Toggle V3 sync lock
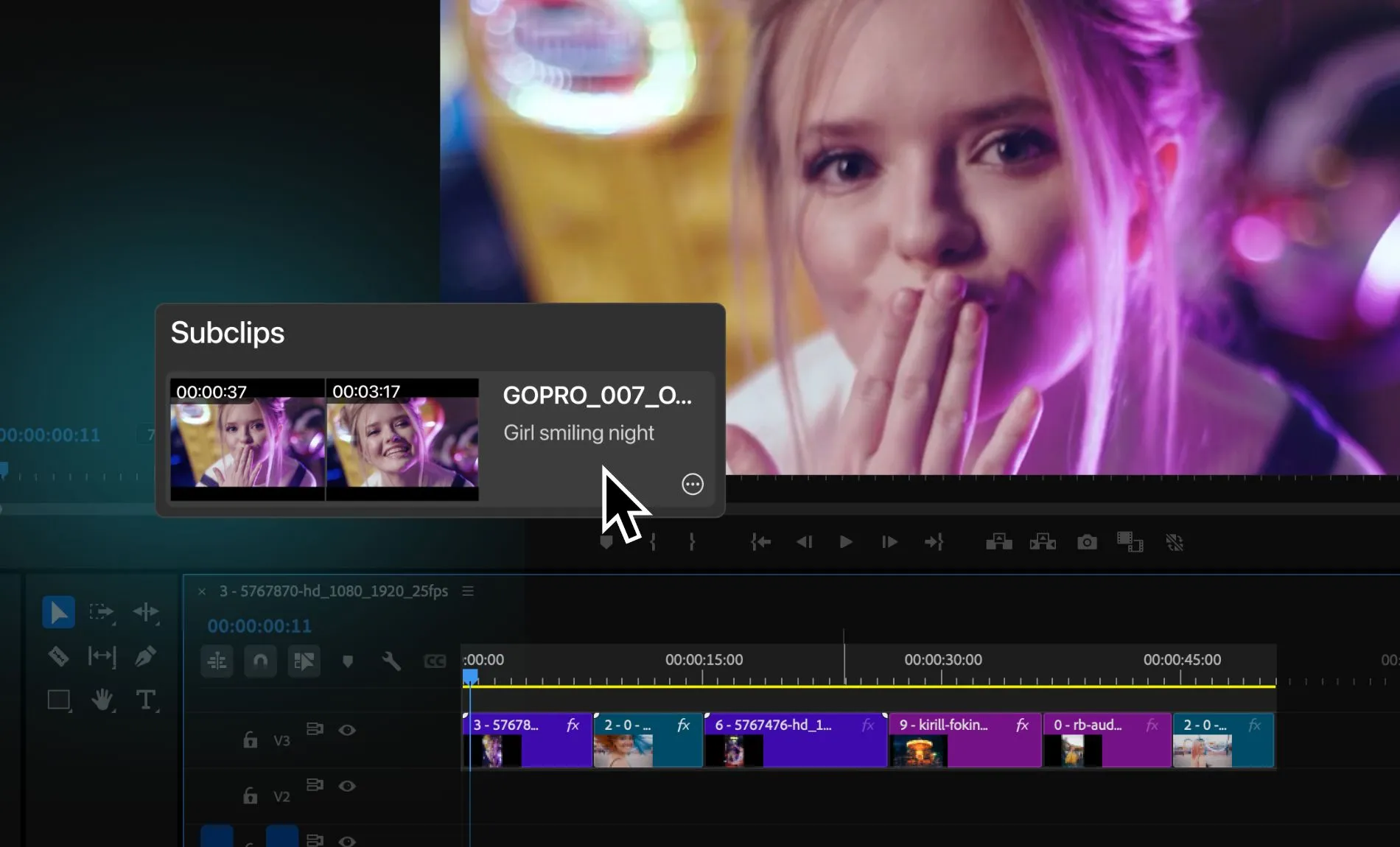1400x847 pixels. tap(315, 728)
